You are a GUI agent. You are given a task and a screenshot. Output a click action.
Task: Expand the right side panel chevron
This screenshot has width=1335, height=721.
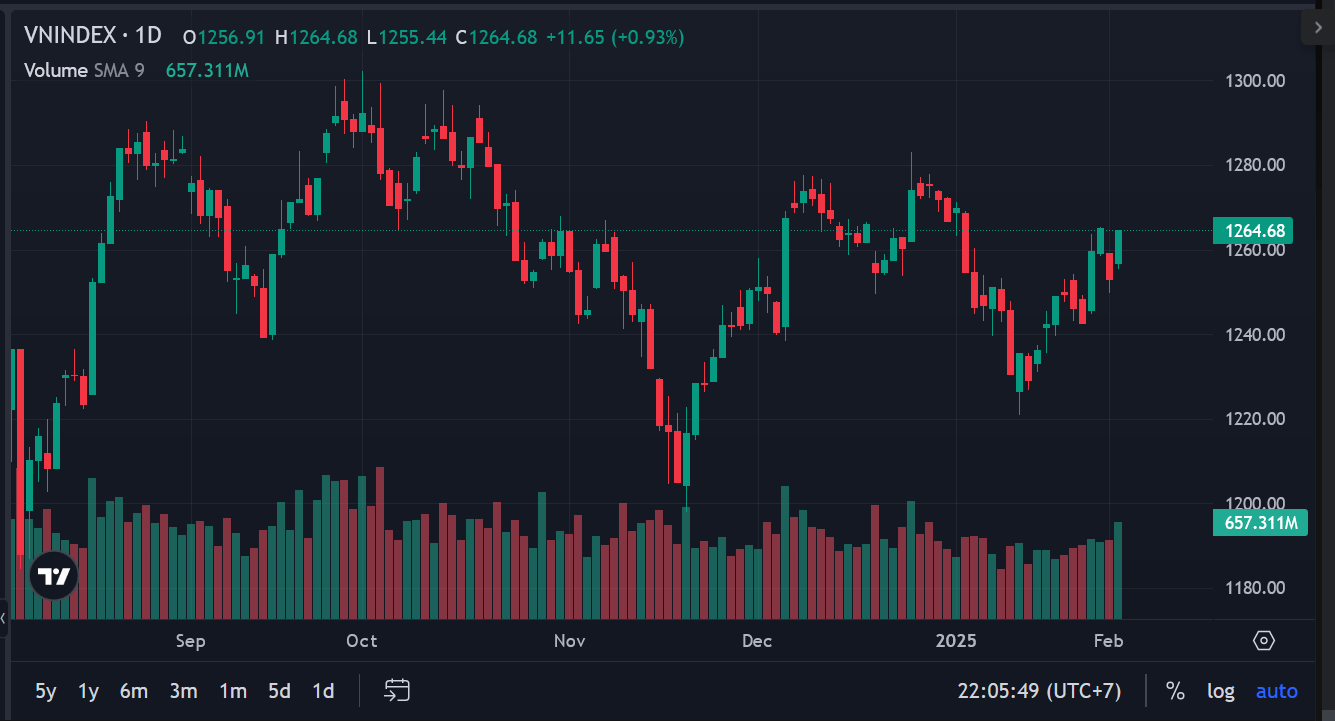pos(1317,28)
